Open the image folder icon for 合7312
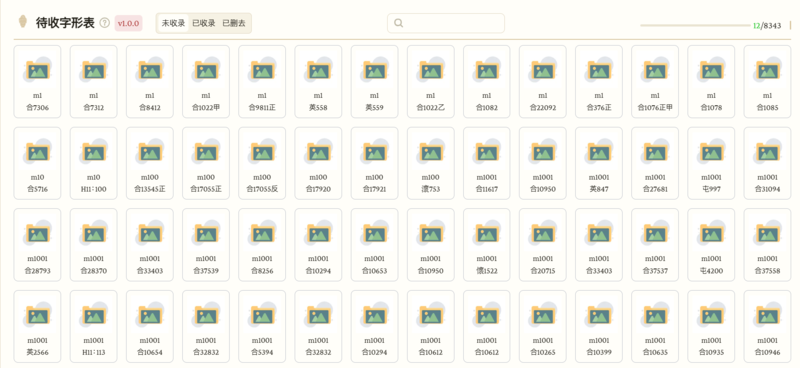Image resolution: width=800 pixels, height=368 pixels. 93,70
